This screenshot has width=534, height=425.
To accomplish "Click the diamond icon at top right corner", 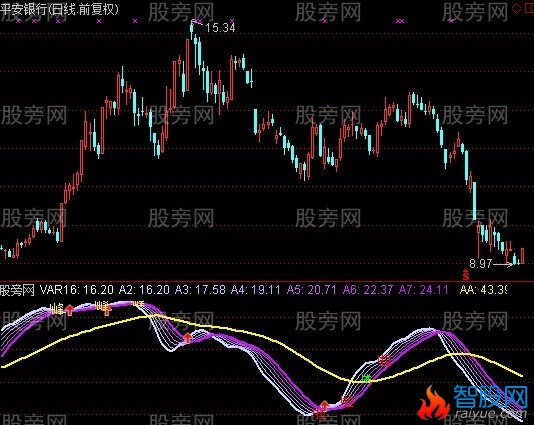I will [x=516, y=9].
